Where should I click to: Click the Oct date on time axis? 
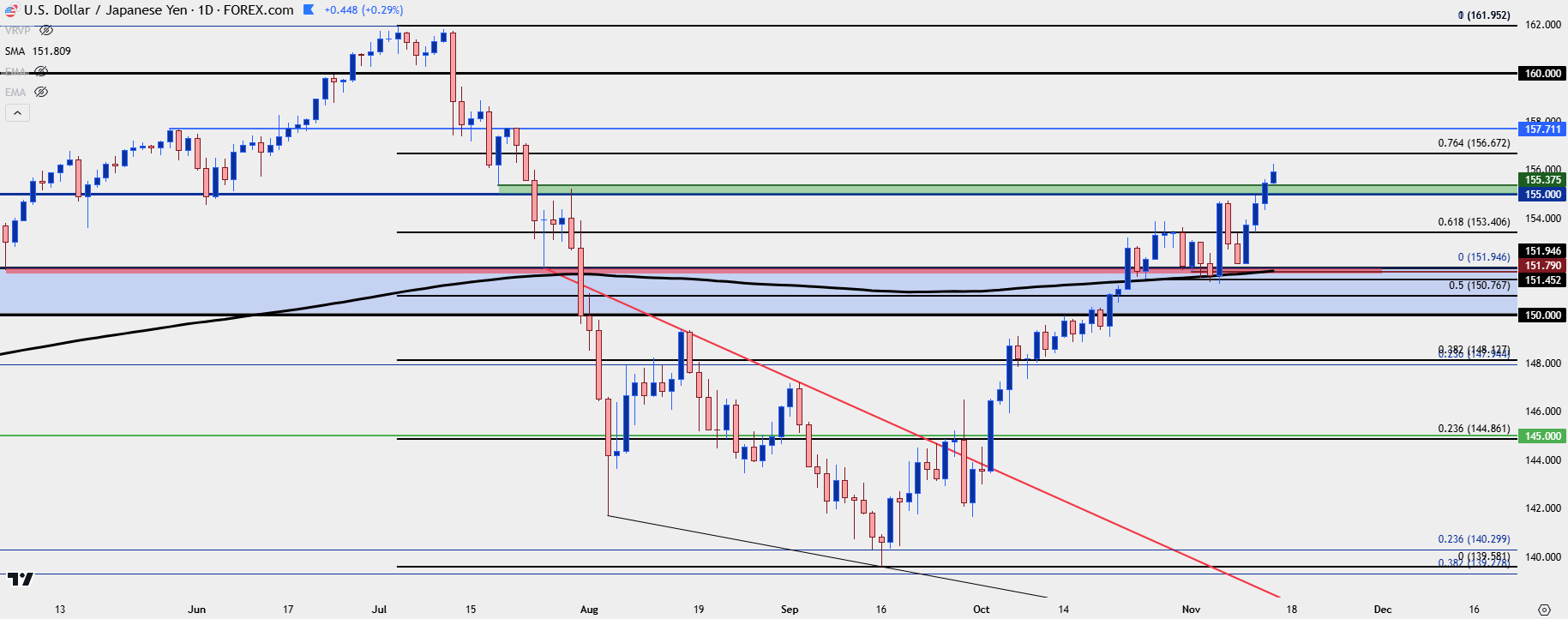[981, 610]
